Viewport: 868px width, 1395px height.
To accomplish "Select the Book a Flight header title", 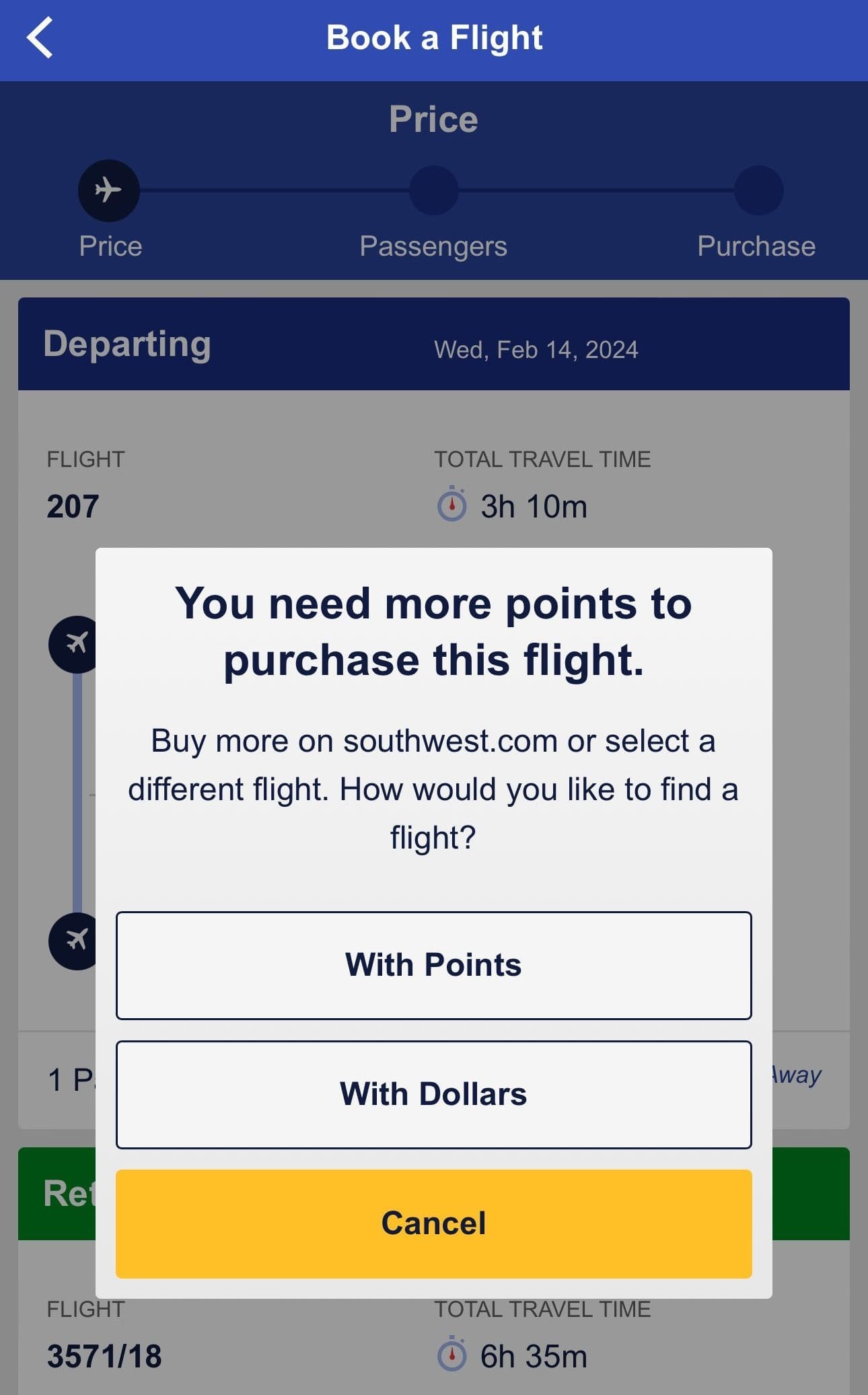I will (x=435, y=37).
